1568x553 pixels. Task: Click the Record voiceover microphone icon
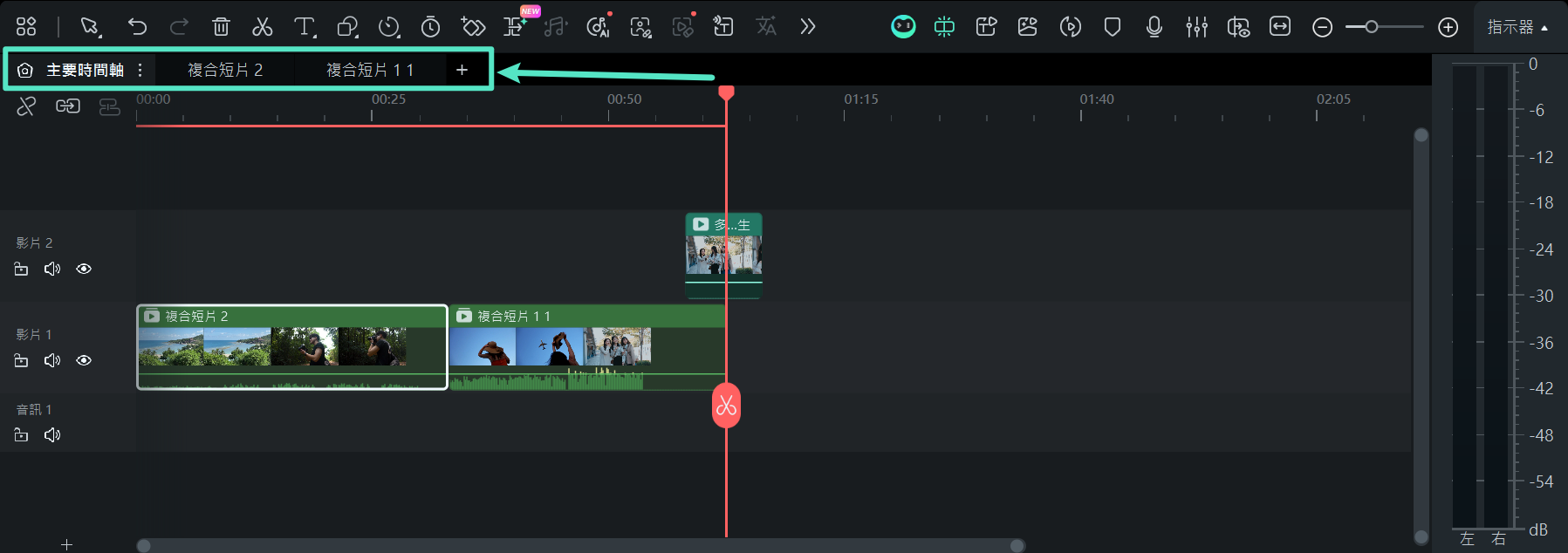pos(1154,27)
